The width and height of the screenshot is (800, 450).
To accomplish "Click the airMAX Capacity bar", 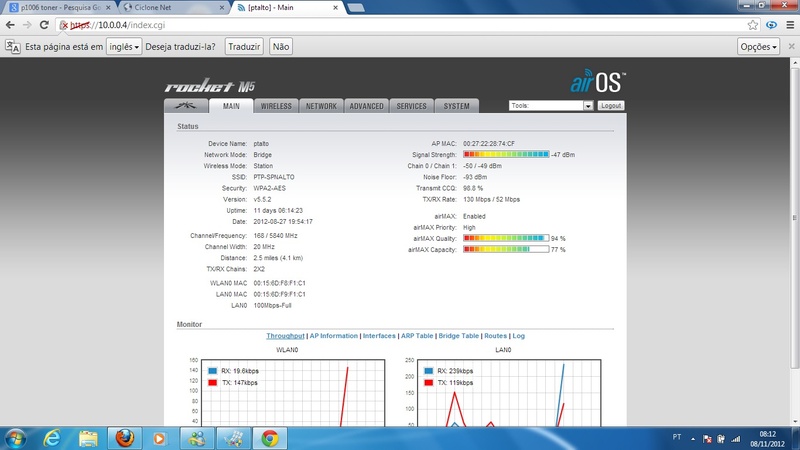I will pos(506,249).
